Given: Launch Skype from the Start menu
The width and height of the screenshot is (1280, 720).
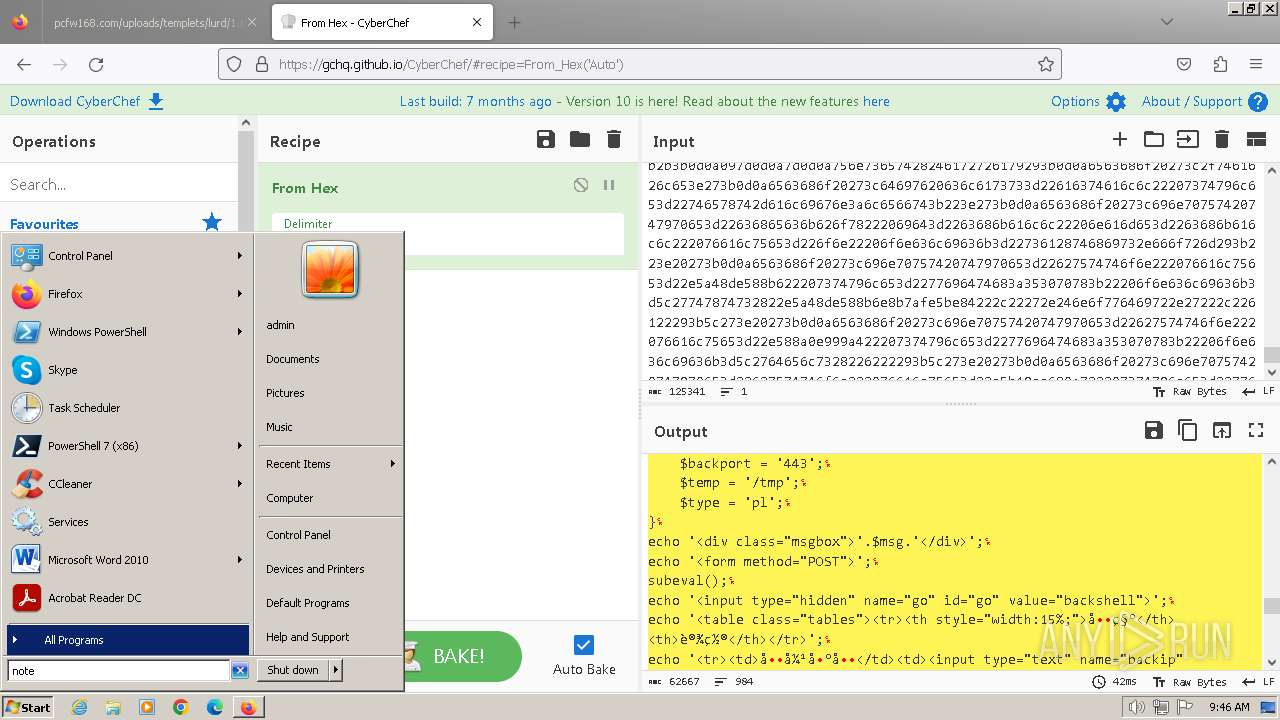Looking at the screenshot, I should click(x=128, y=370).
